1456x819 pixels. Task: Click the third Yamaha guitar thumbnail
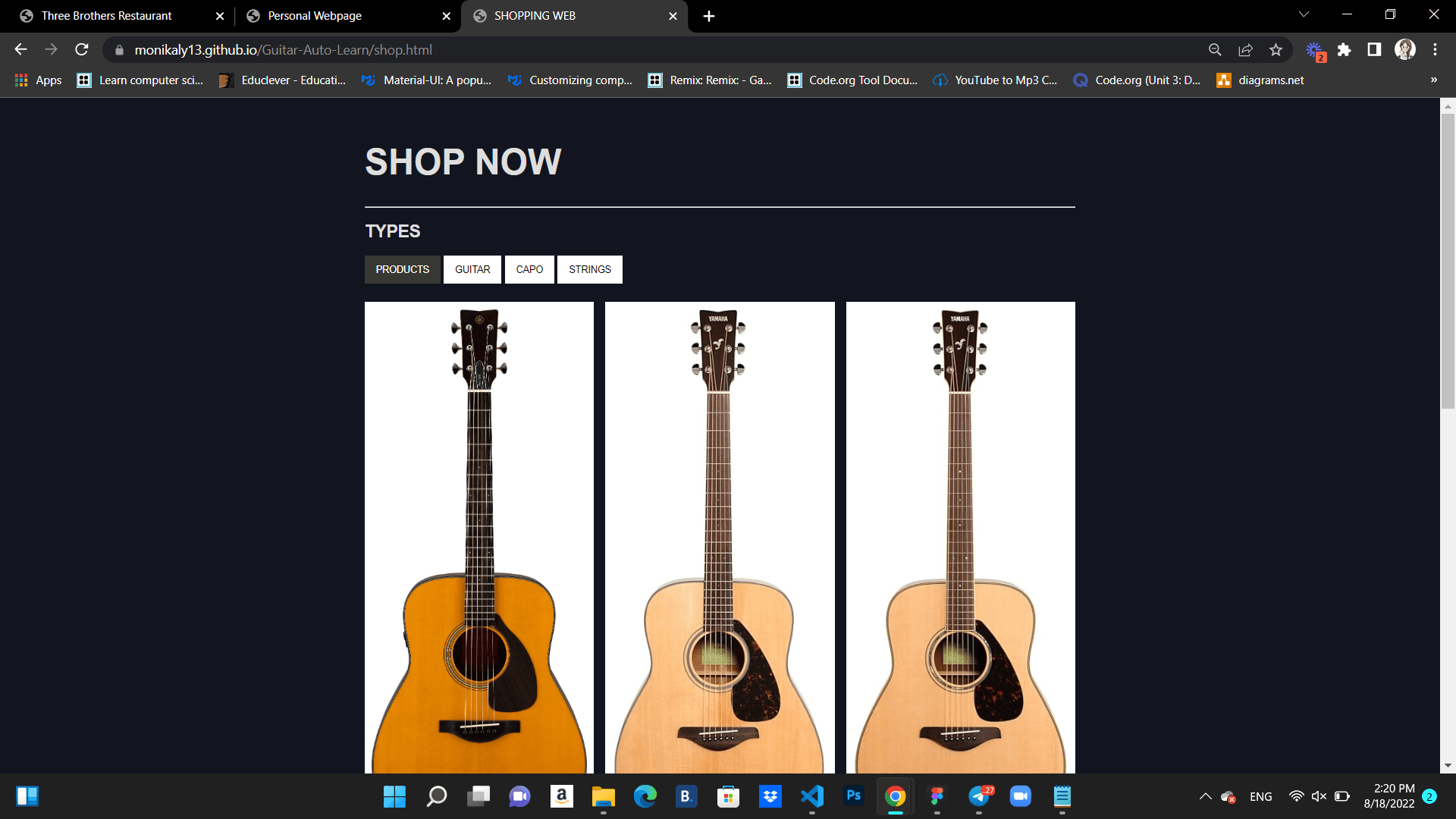[x=960, y=537]
